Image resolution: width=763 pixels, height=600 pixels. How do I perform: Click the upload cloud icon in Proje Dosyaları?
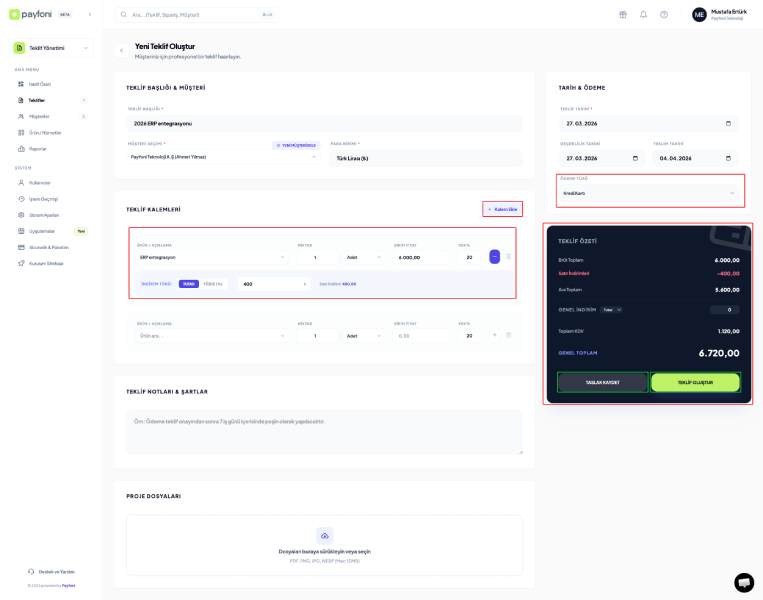[324, 535]
